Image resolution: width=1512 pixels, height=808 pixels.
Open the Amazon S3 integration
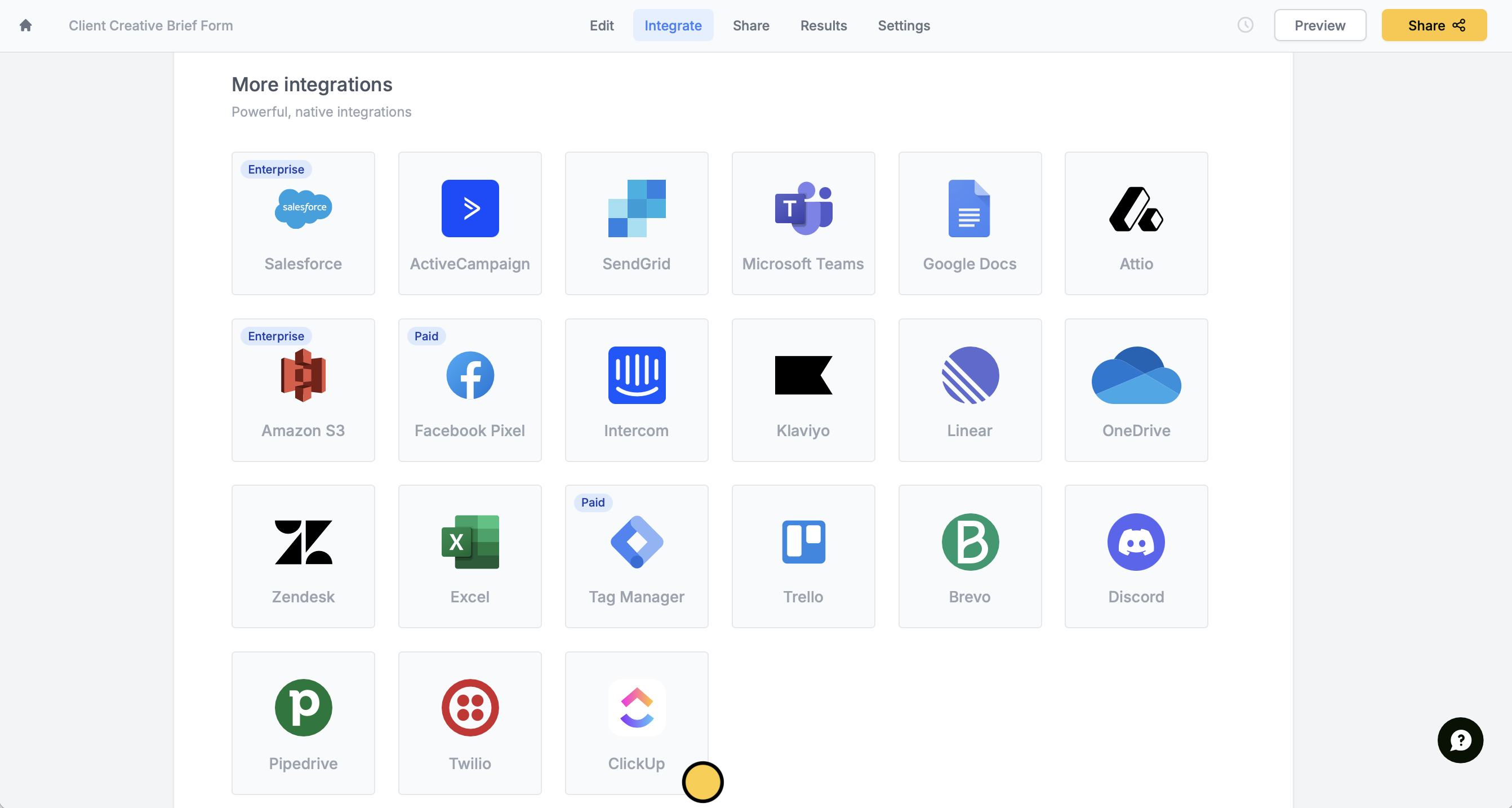[x=303, y=390]
